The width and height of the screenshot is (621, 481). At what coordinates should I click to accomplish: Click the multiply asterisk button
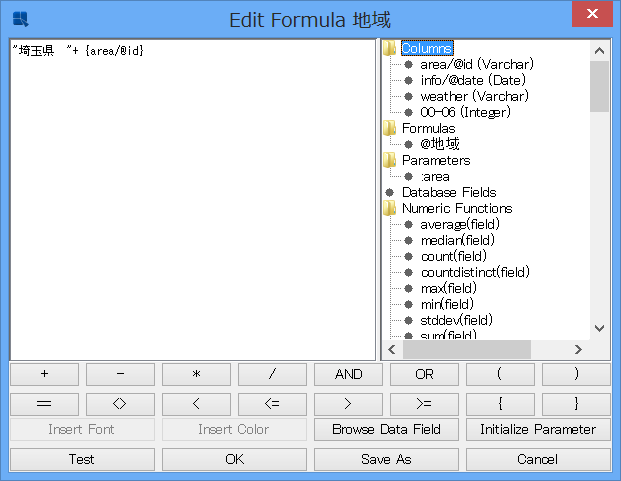tap(196, 374)
